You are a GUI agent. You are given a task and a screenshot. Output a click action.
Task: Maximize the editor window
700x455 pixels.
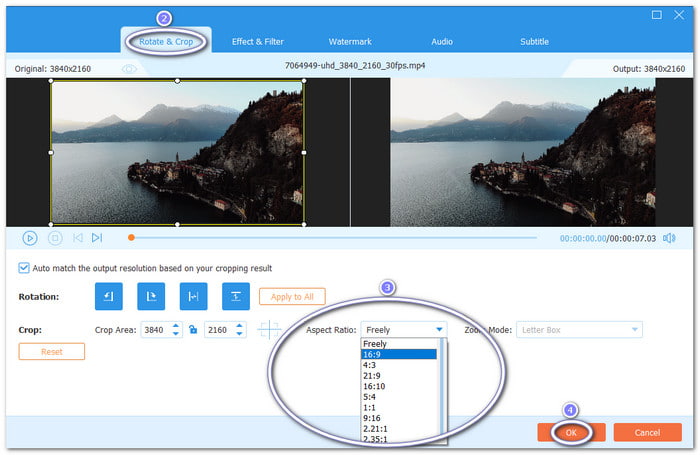tap(657, 15)
